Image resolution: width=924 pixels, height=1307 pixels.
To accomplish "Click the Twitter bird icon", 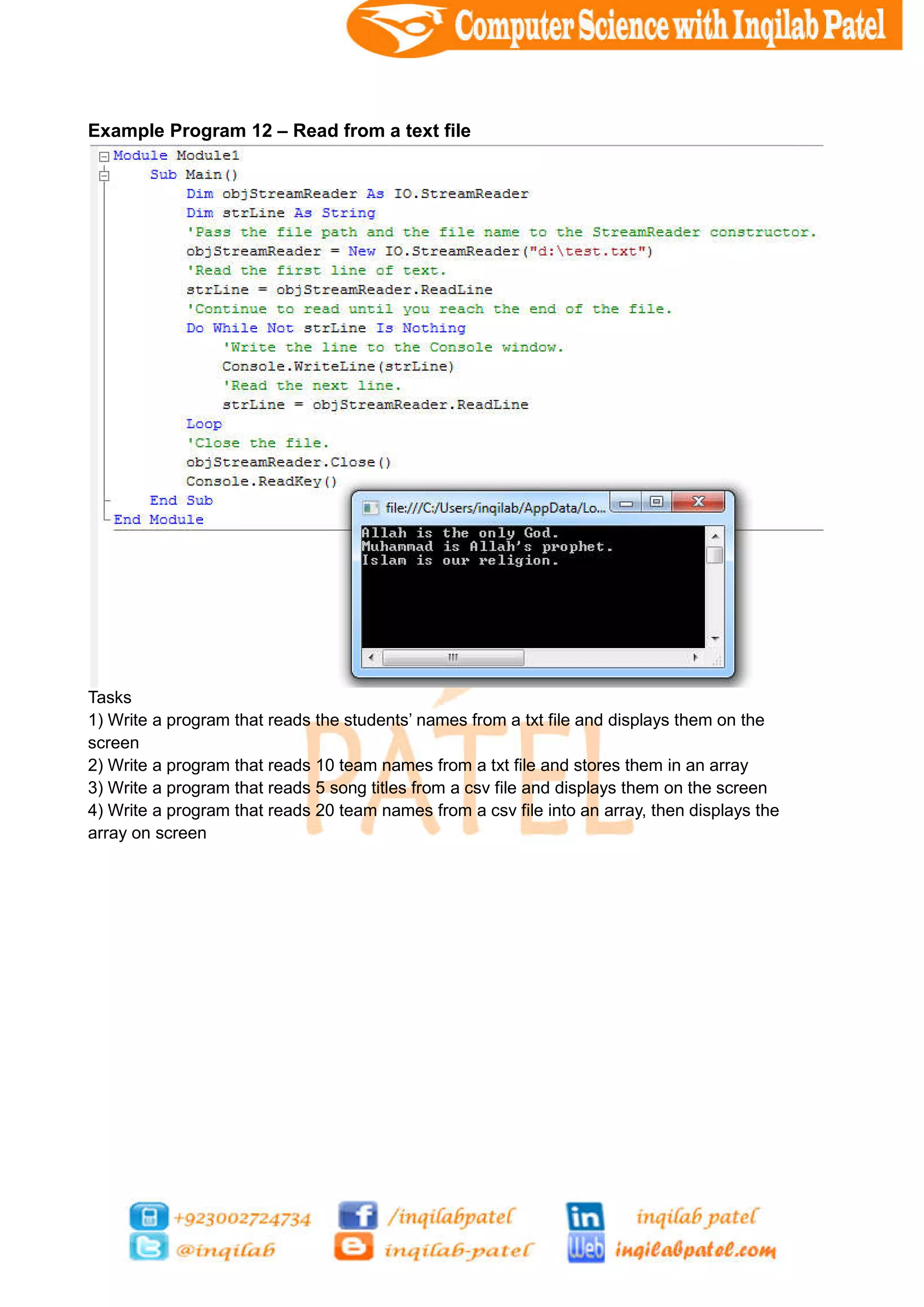I will (148, 1247).
